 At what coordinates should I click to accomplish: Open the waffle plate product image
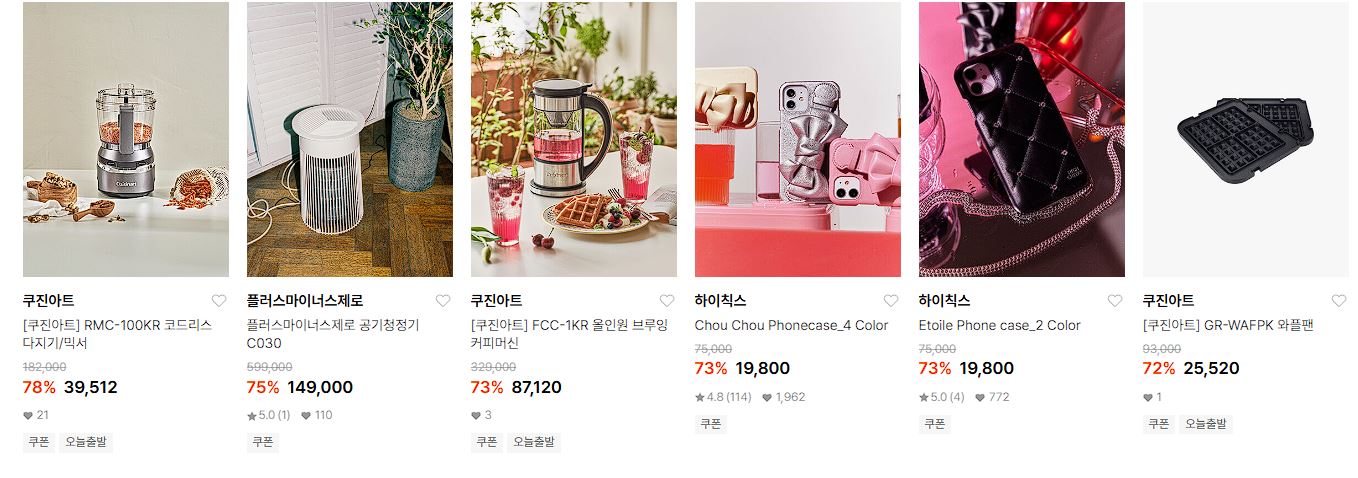pyautogui.click(x=1246, y=139)
